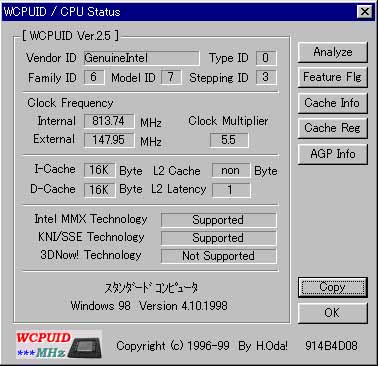Click the code 914B4D08
This screenshot has height=366, width=378.
[x=331, y=346]
